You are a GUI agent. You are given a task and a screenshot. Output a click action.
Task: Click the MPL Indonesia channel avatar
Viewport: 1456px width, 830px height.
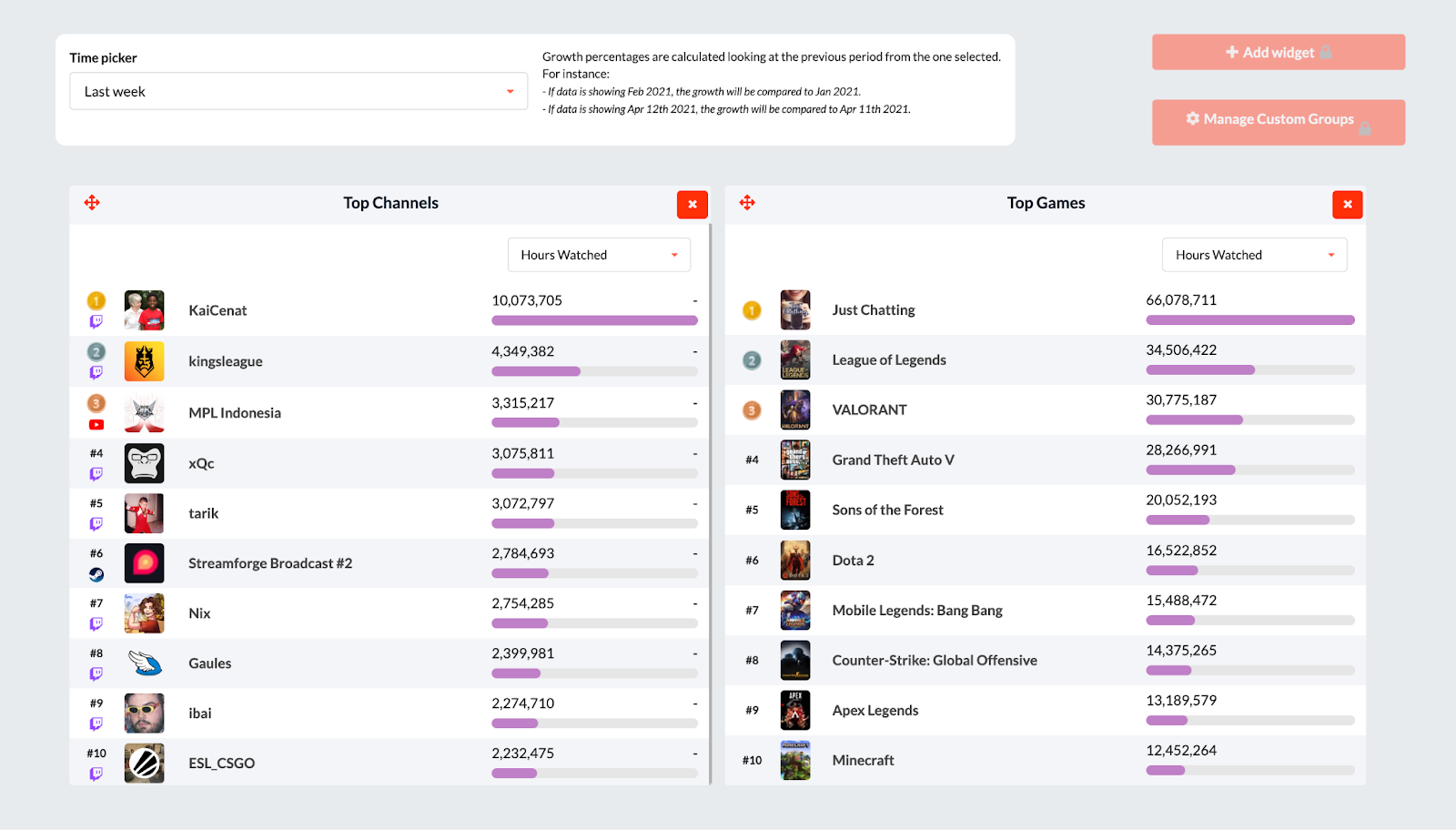tap(144, 413)
